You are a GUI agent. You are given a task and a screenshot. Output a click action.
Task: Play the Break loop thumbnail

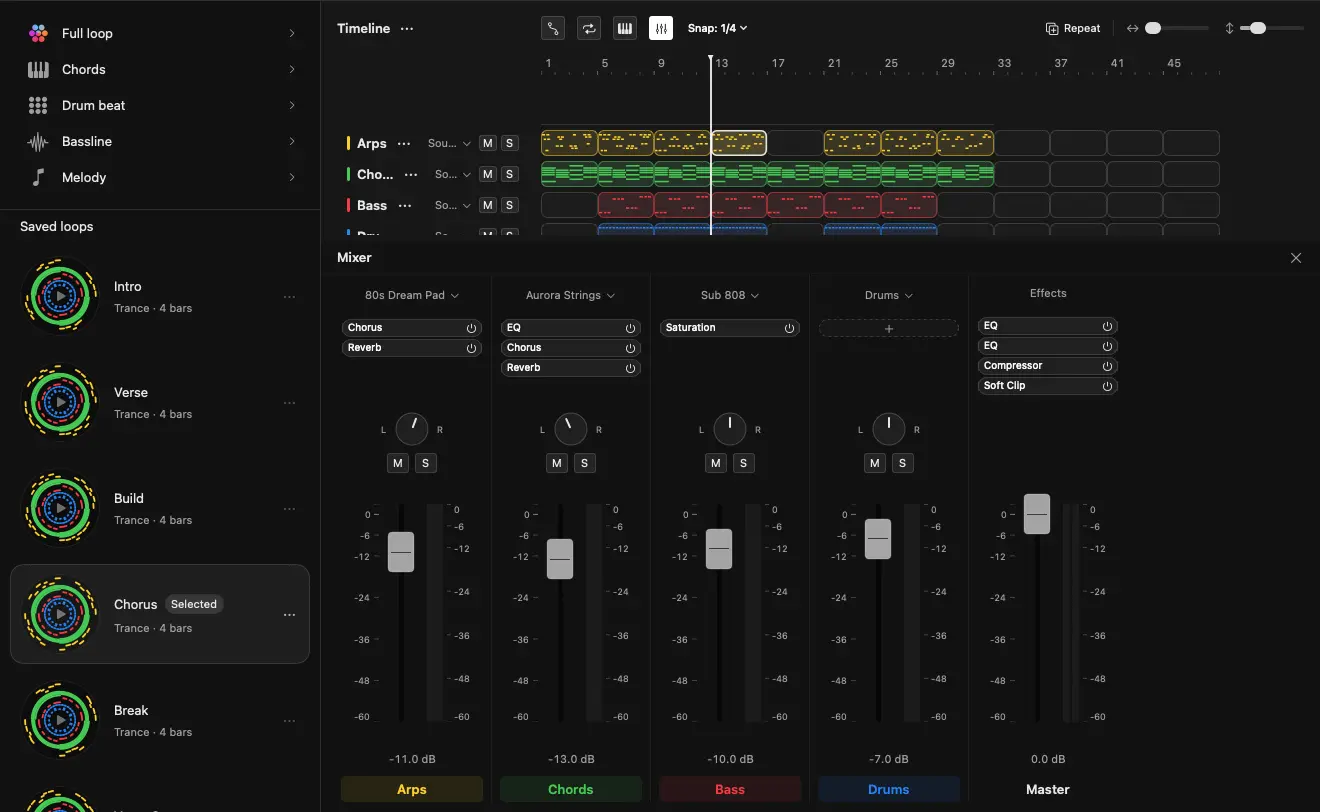[60, 720]
